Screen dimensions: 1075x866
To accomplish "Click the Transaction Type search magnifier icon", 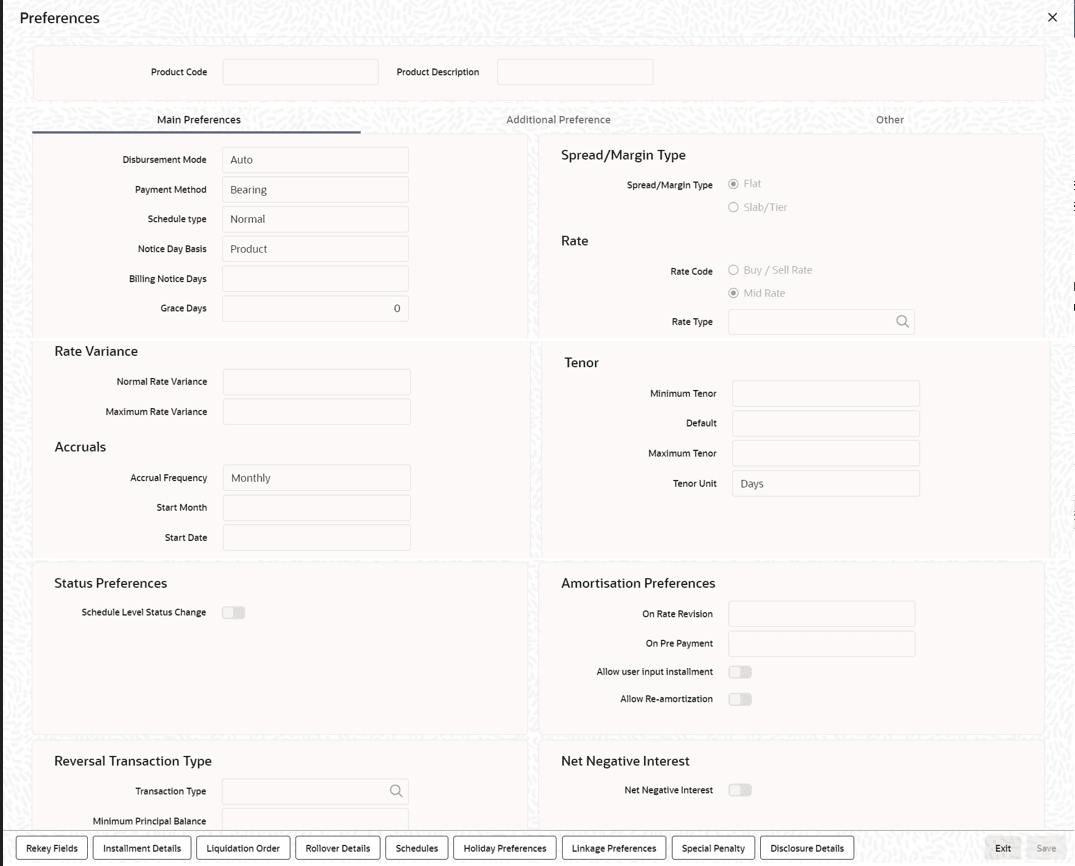I will [x=396, y=791].
